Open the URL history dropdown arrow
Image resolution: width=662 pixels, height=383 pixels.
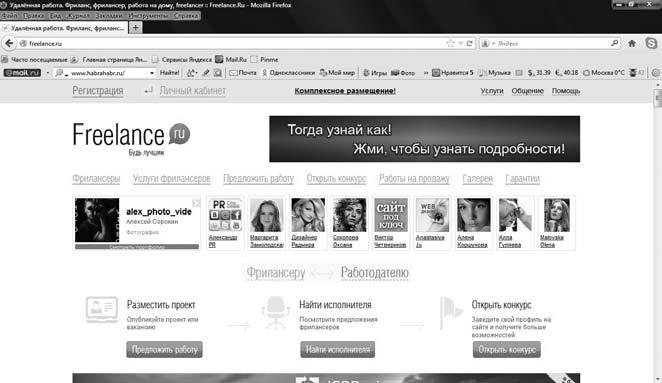460,43
